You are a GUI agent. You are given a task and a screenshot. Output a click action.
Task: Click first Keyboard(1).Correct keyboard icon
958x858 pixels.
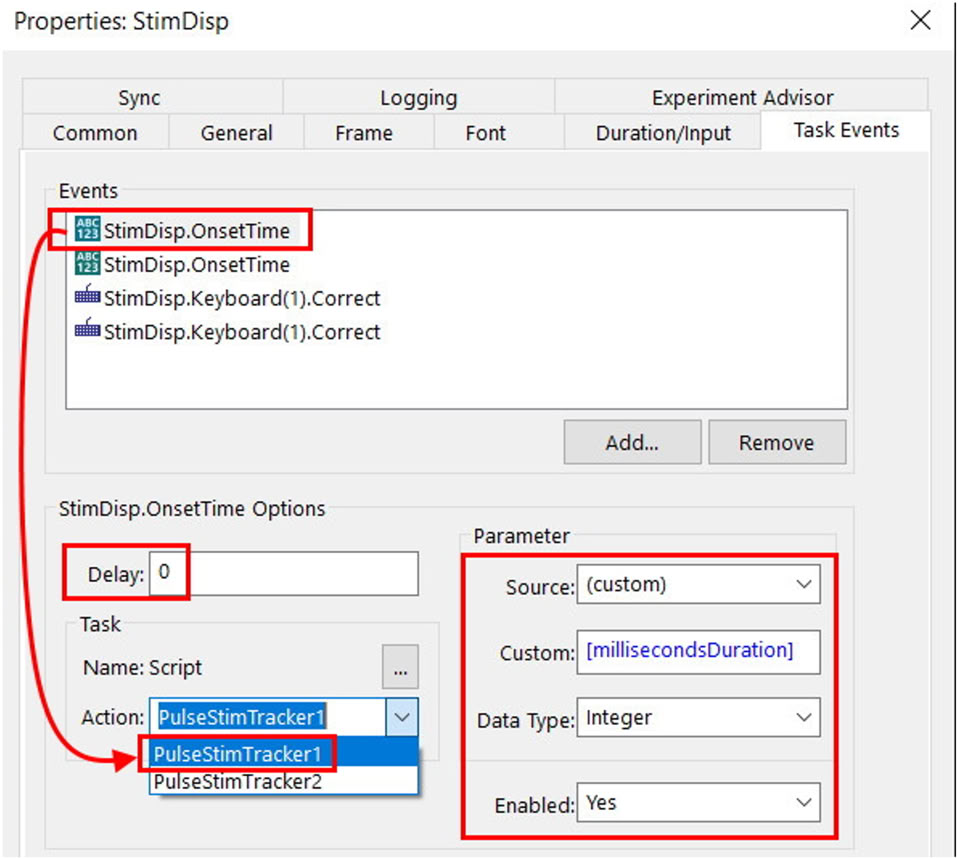[88, 298]
